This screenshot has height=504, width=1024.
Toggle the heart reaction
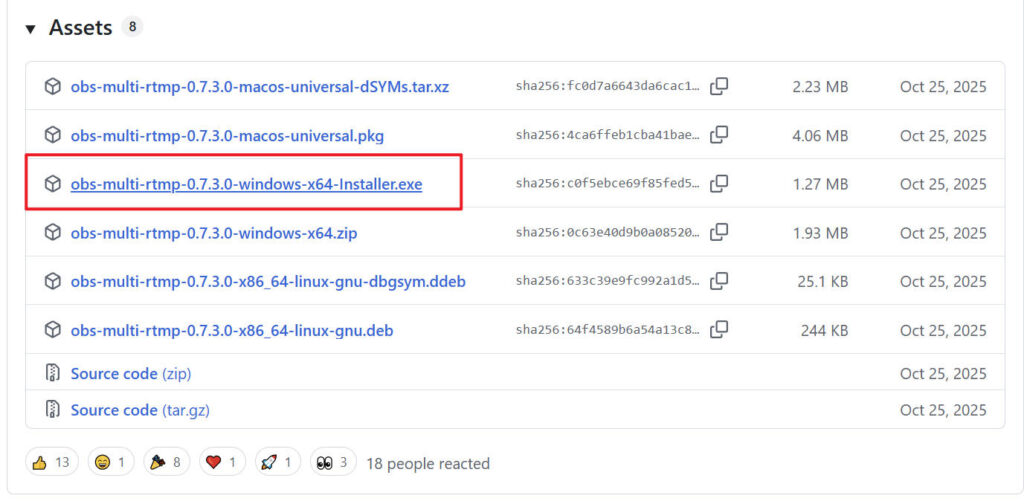(221, 462)
